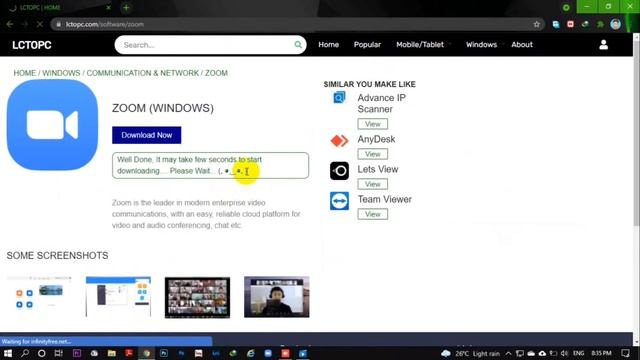Close the LCTOPC | HOME tab

tap(108, 7)
